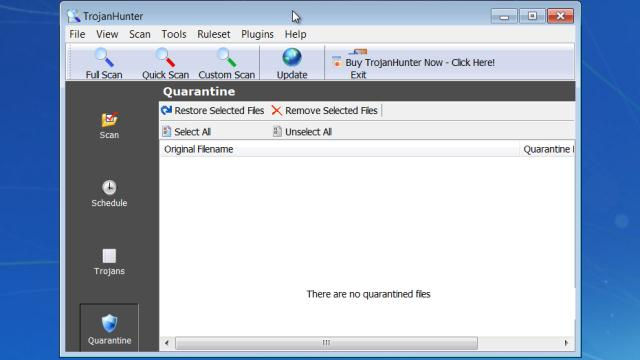Viewport: 640px width, 360px height.
Task: Click the scrollbar left arrow
Action: [167, 343]
